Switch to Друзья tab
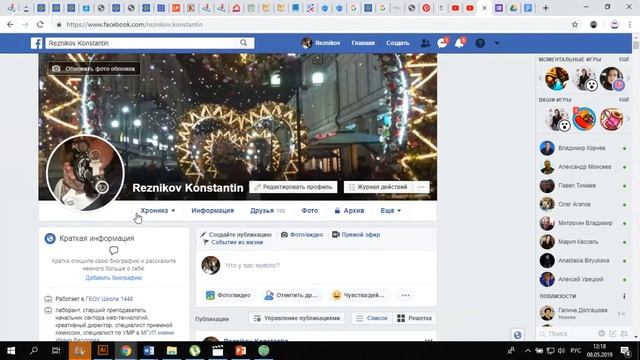Viewport: 640px width, 360px height. pos(267,211)
